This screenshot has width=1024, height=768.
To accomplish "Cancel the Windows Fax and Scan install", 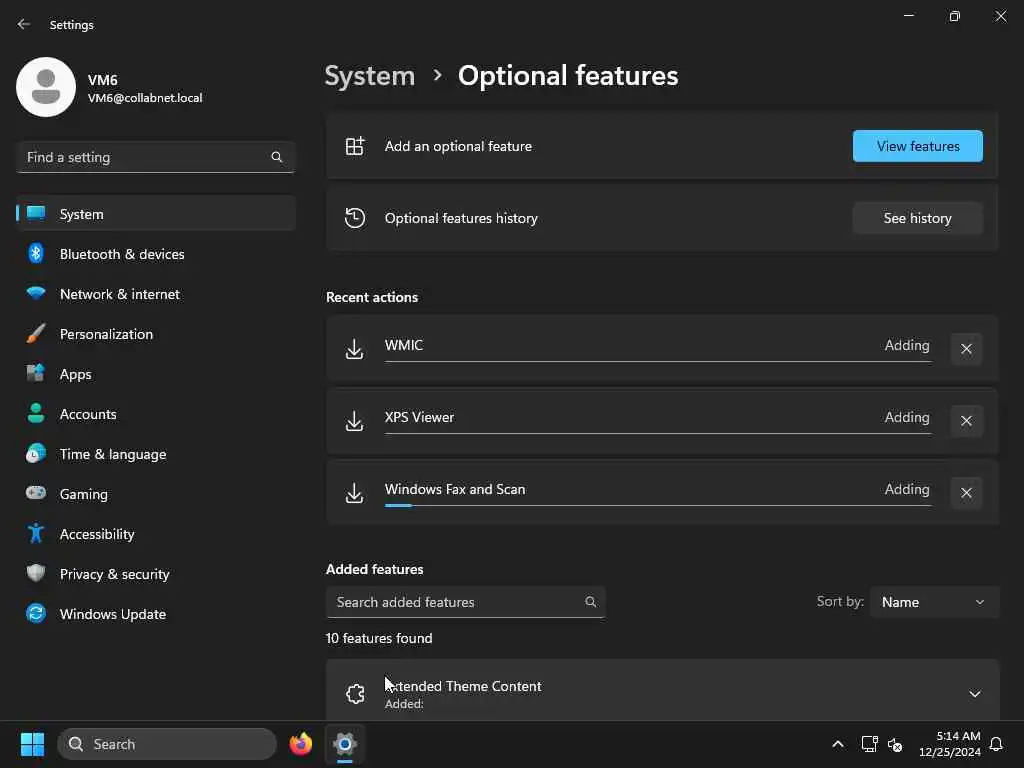I will pyautogui.click(x=966, y=493).
